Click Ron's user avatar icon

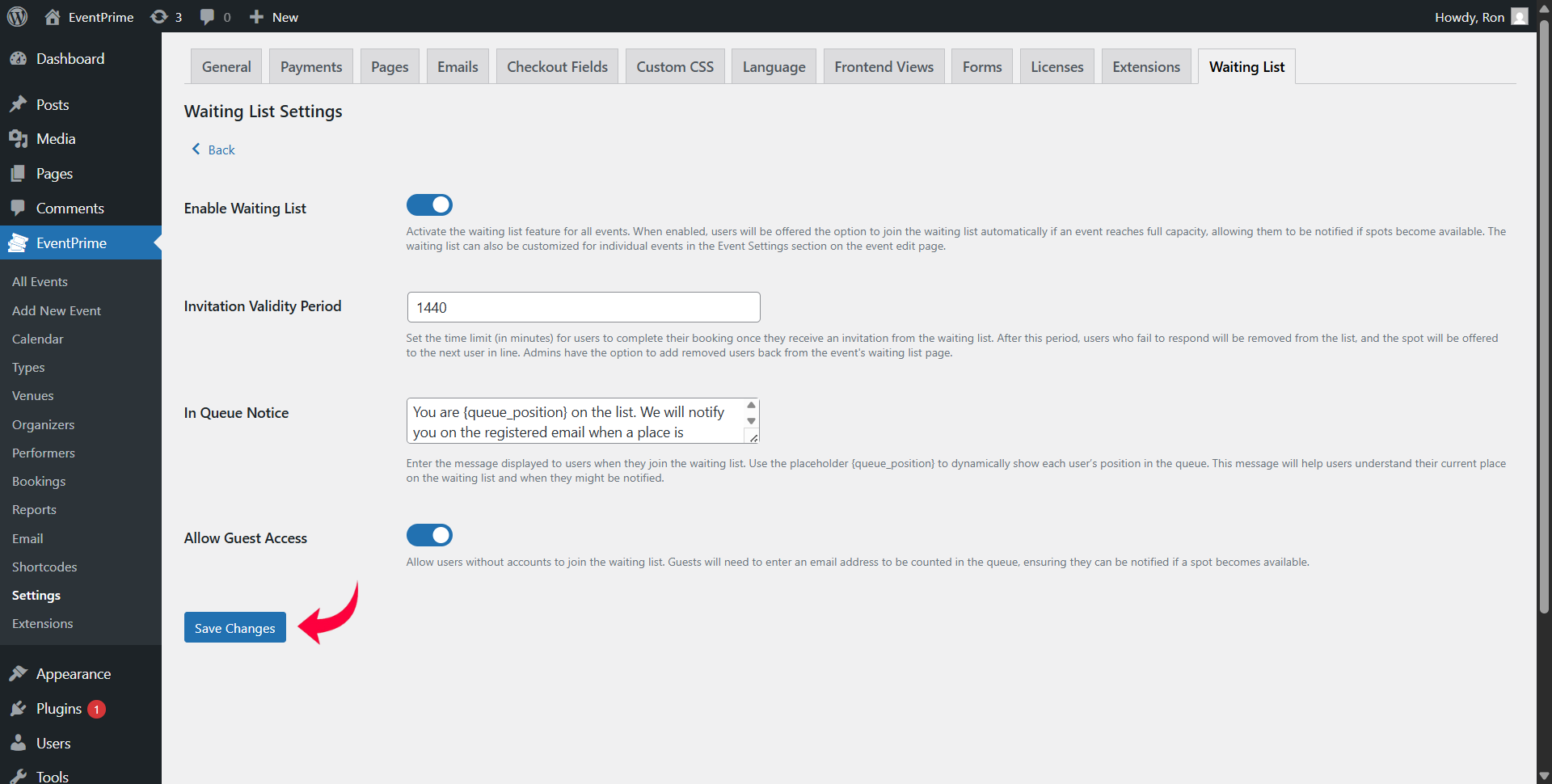coord(1519,17)
